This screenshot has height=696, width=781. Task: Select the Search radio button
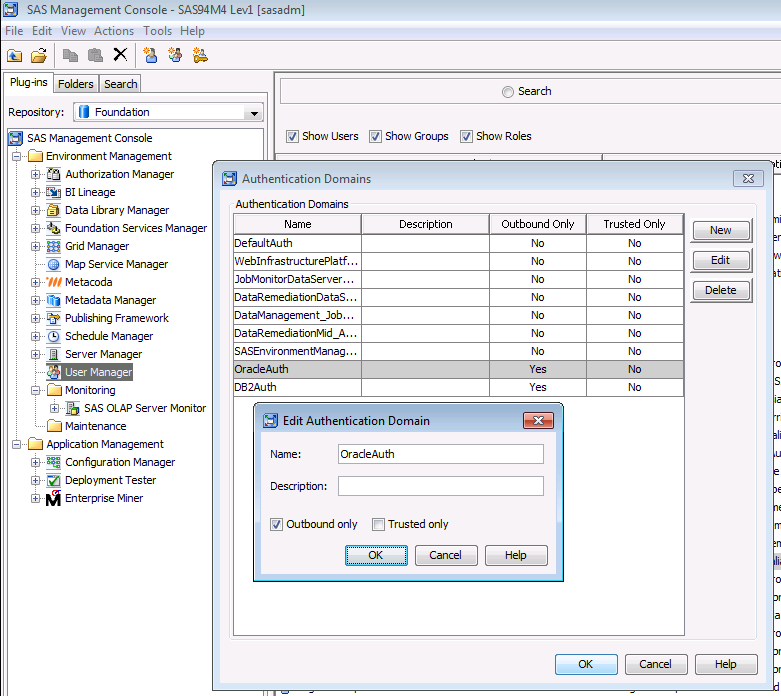point(508,91)
